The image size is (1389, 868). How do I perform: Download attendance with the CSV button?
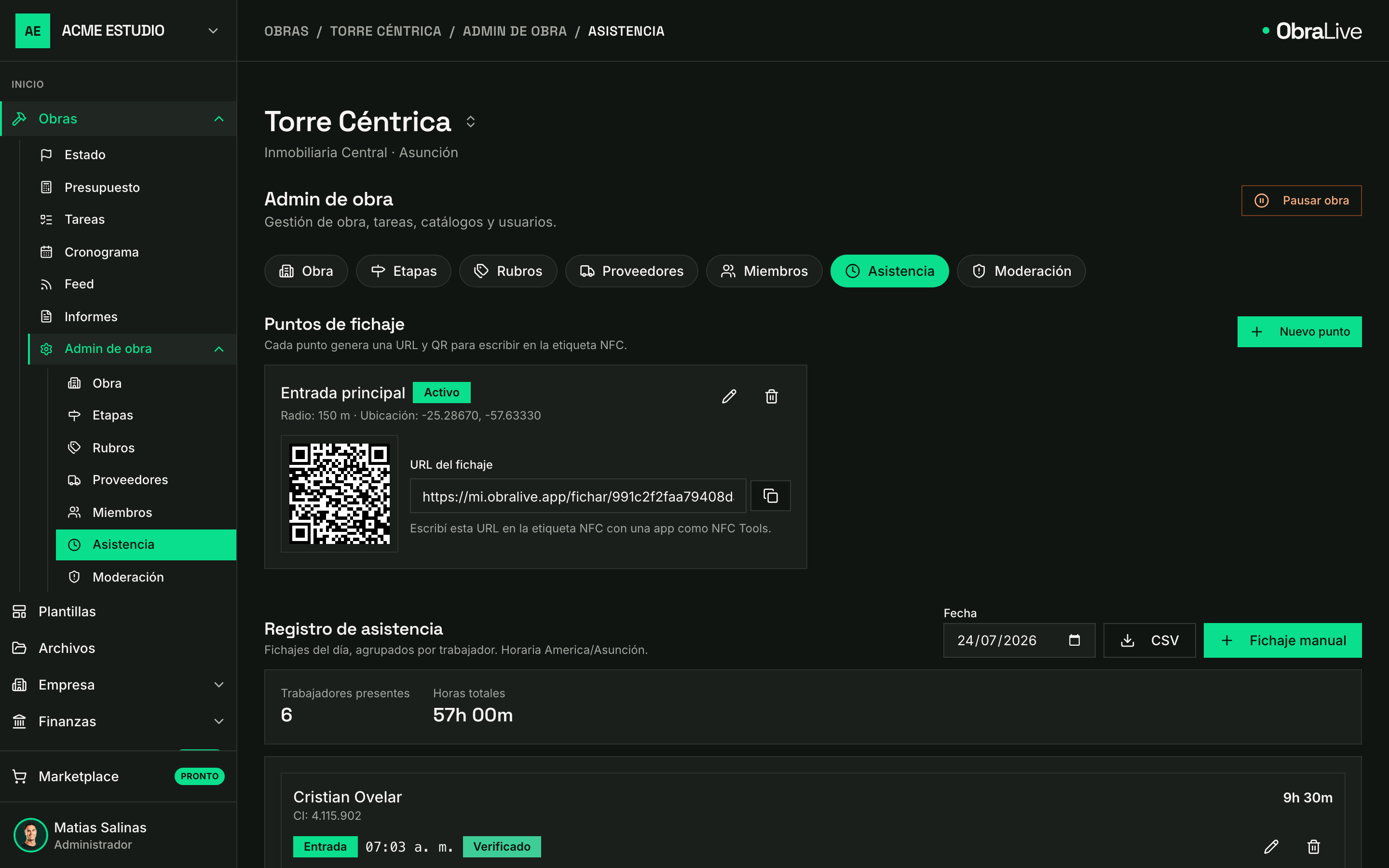[1149, 640]
